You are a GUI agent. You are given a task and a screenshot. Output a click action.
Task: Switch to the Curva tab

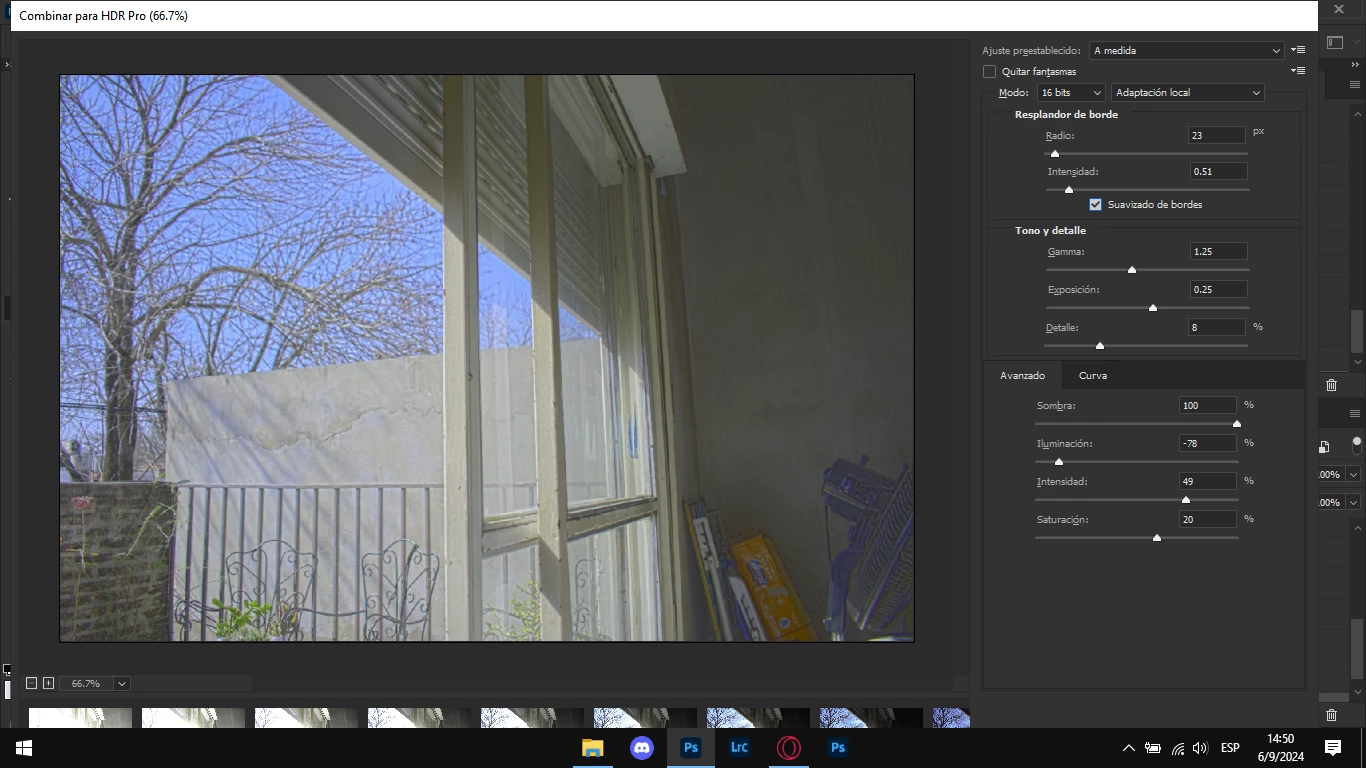click(1093, 375)
